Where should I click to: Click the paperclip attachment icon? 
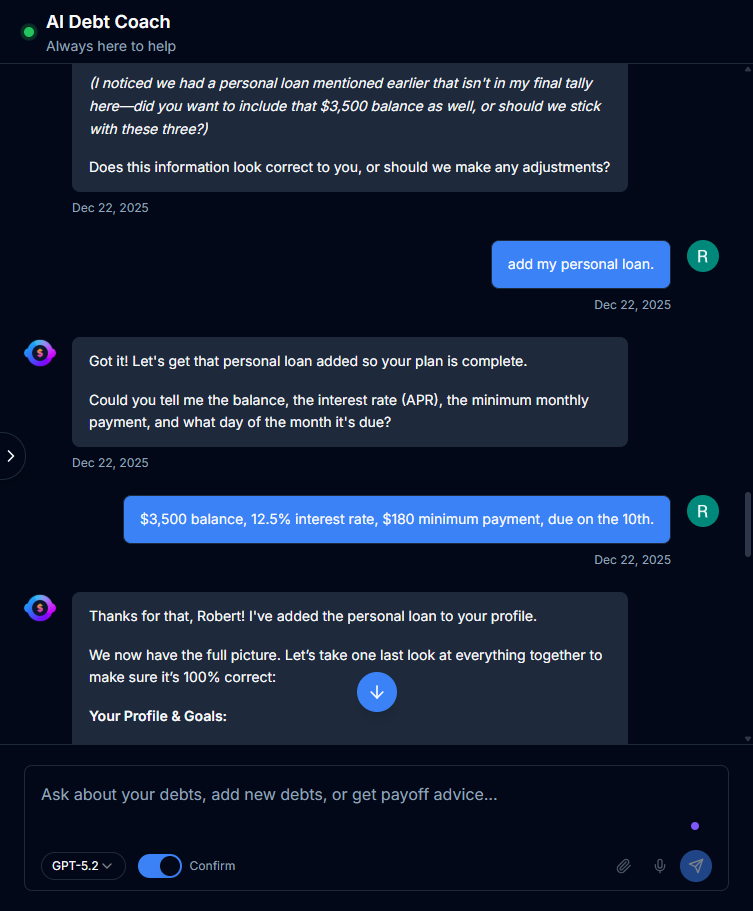(x=623, y=866)
